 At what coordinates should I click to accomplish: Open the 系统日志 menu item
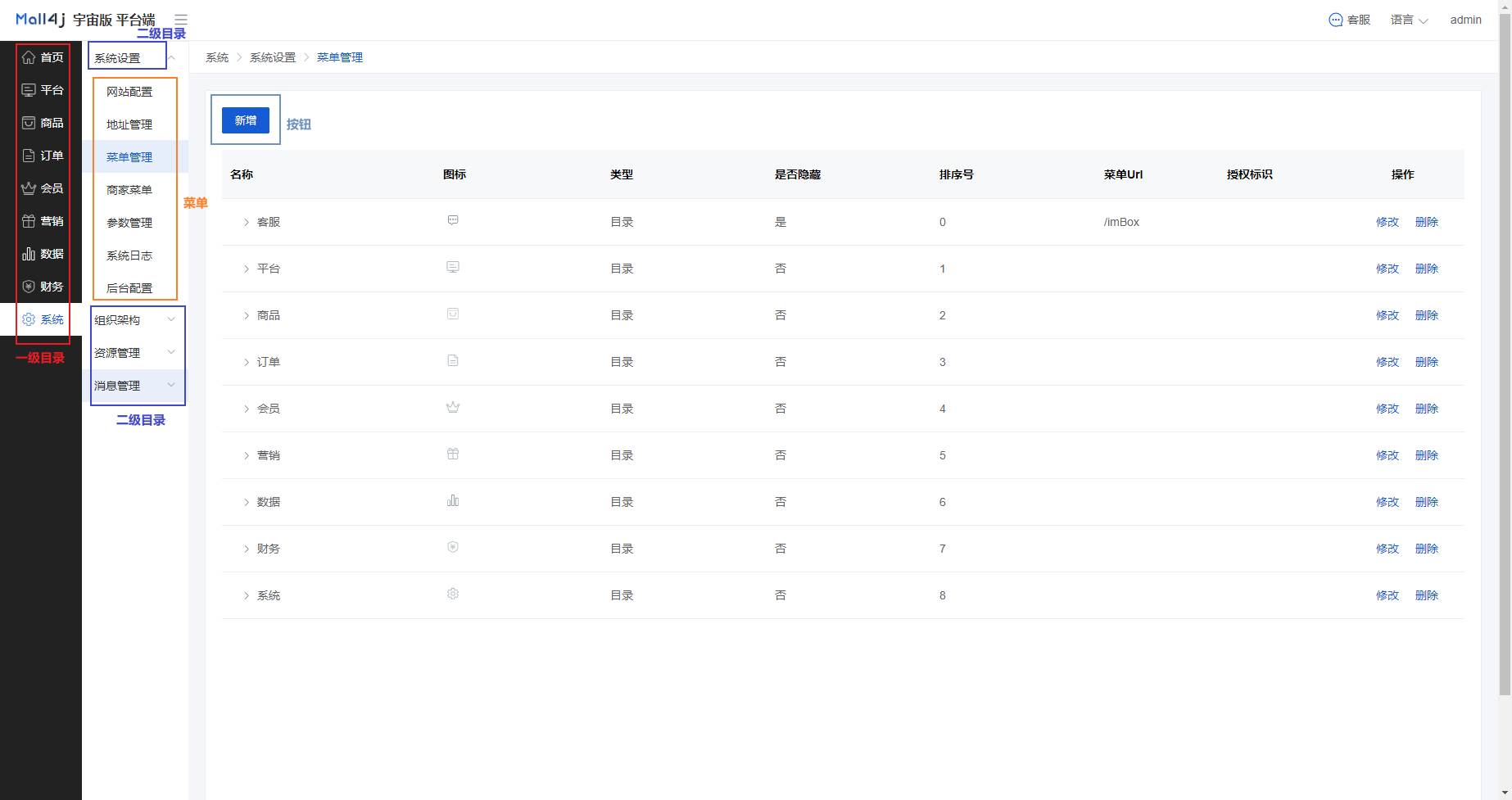(x=129, y=255)
